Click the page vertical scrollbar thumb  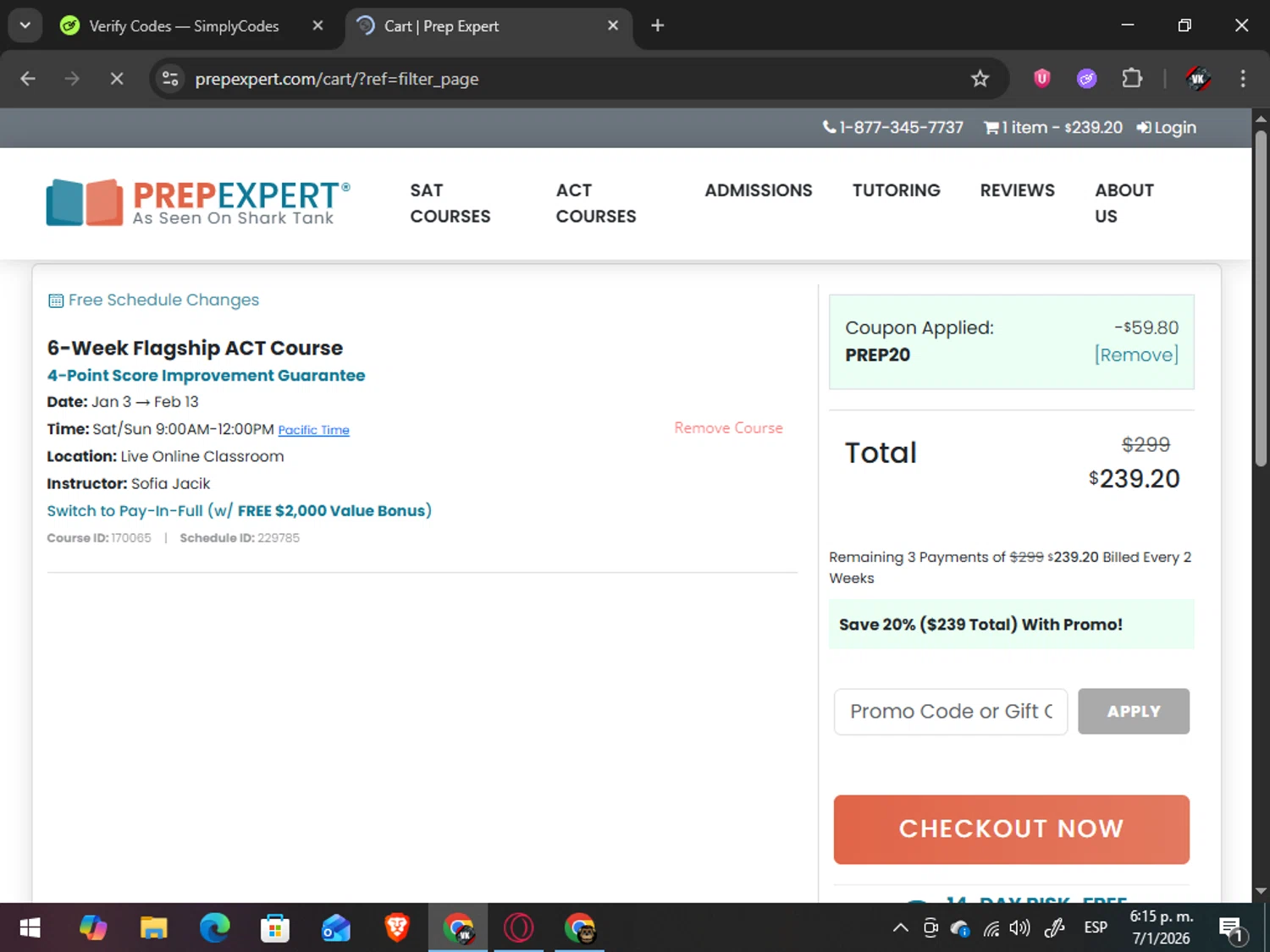(x=1261, y=298)
